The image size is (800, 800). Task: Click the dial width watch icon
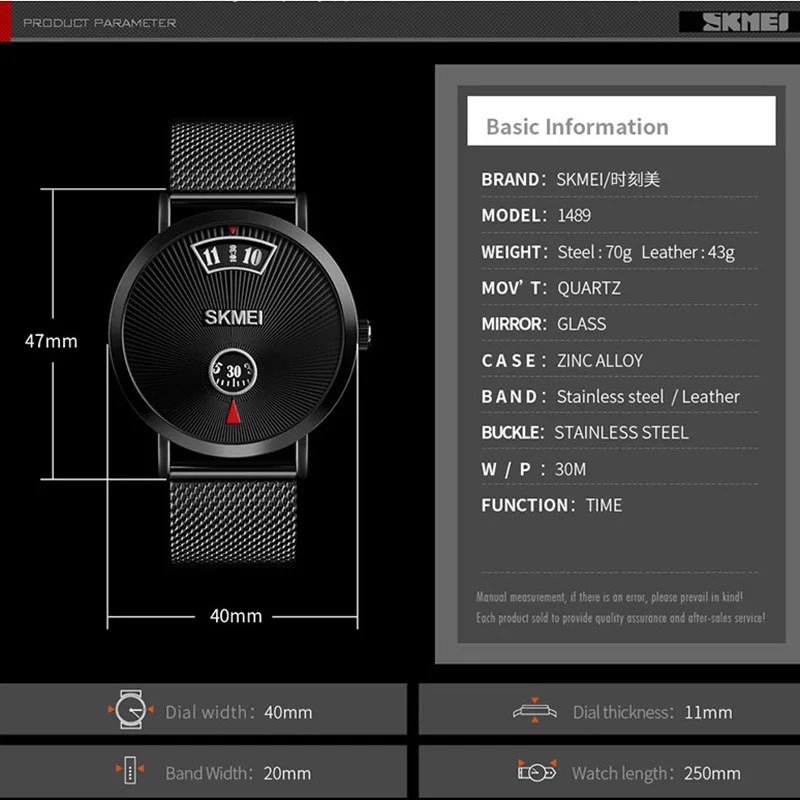pos(131,709)
